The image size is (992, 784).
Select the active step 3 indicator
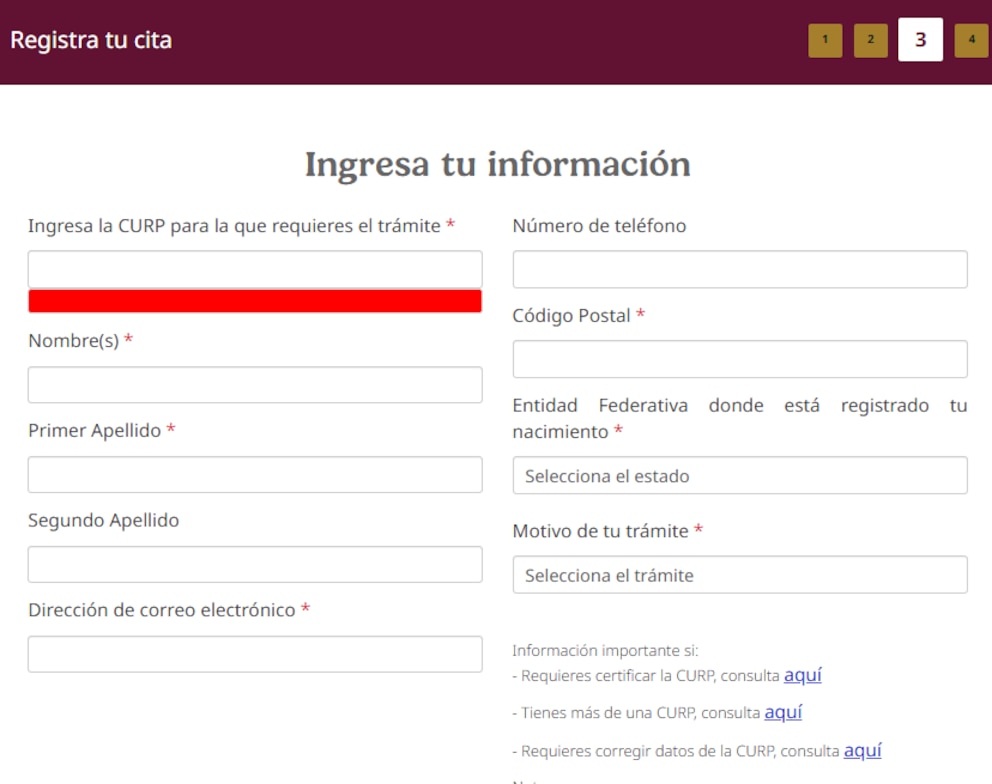[920, 40]
